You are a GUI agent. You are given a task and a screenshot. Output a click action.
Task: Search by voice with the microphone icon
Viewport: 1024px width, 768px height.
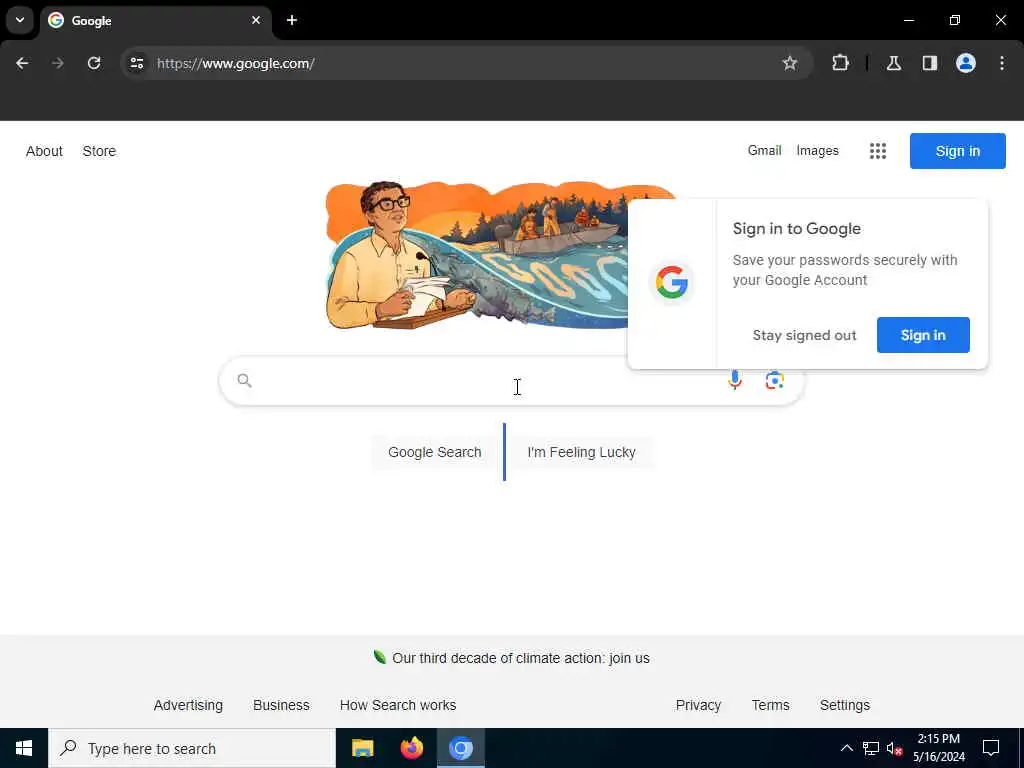(x=735, y=380)
